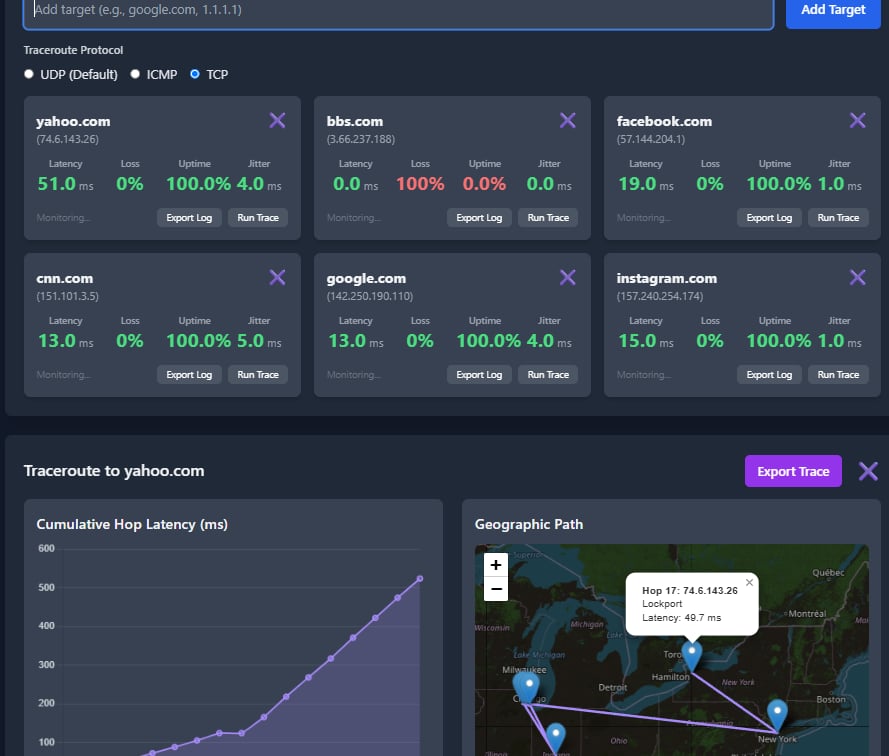Click the Add target input field
This screenshot has height=756, width=889.
[400, 11]
